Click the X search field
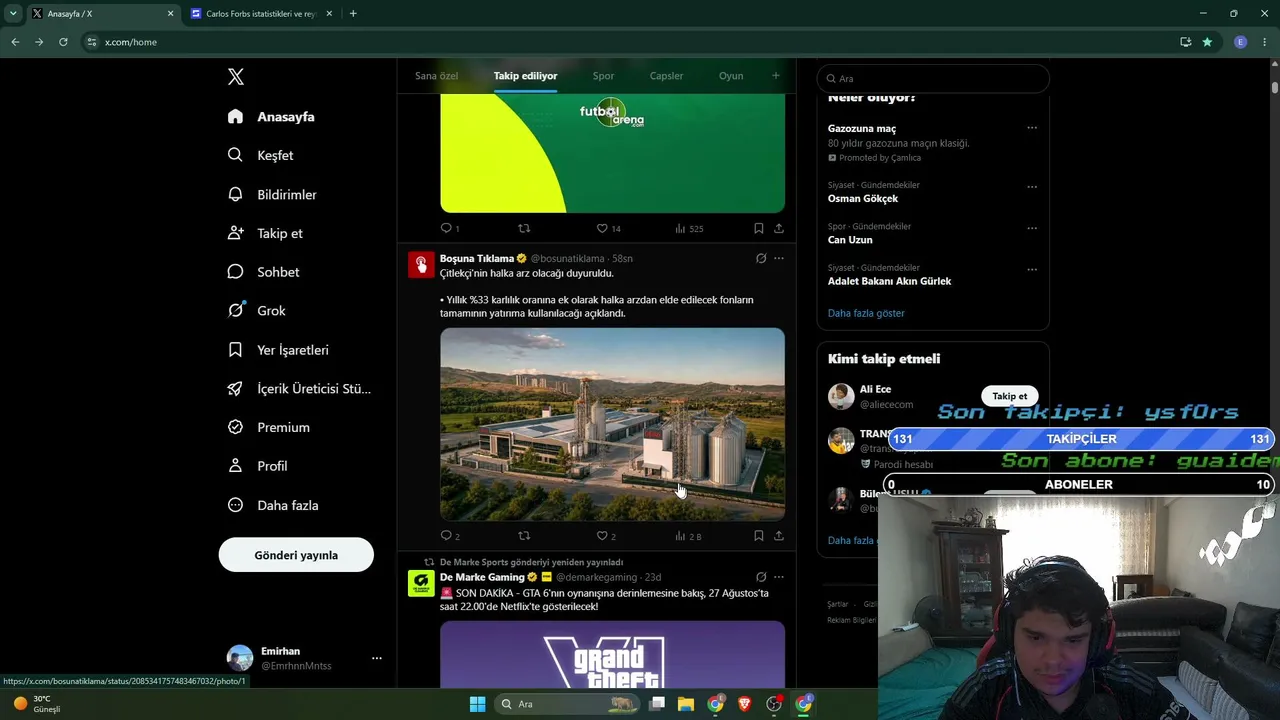The image size is (1280, 720). click(933, 78)
